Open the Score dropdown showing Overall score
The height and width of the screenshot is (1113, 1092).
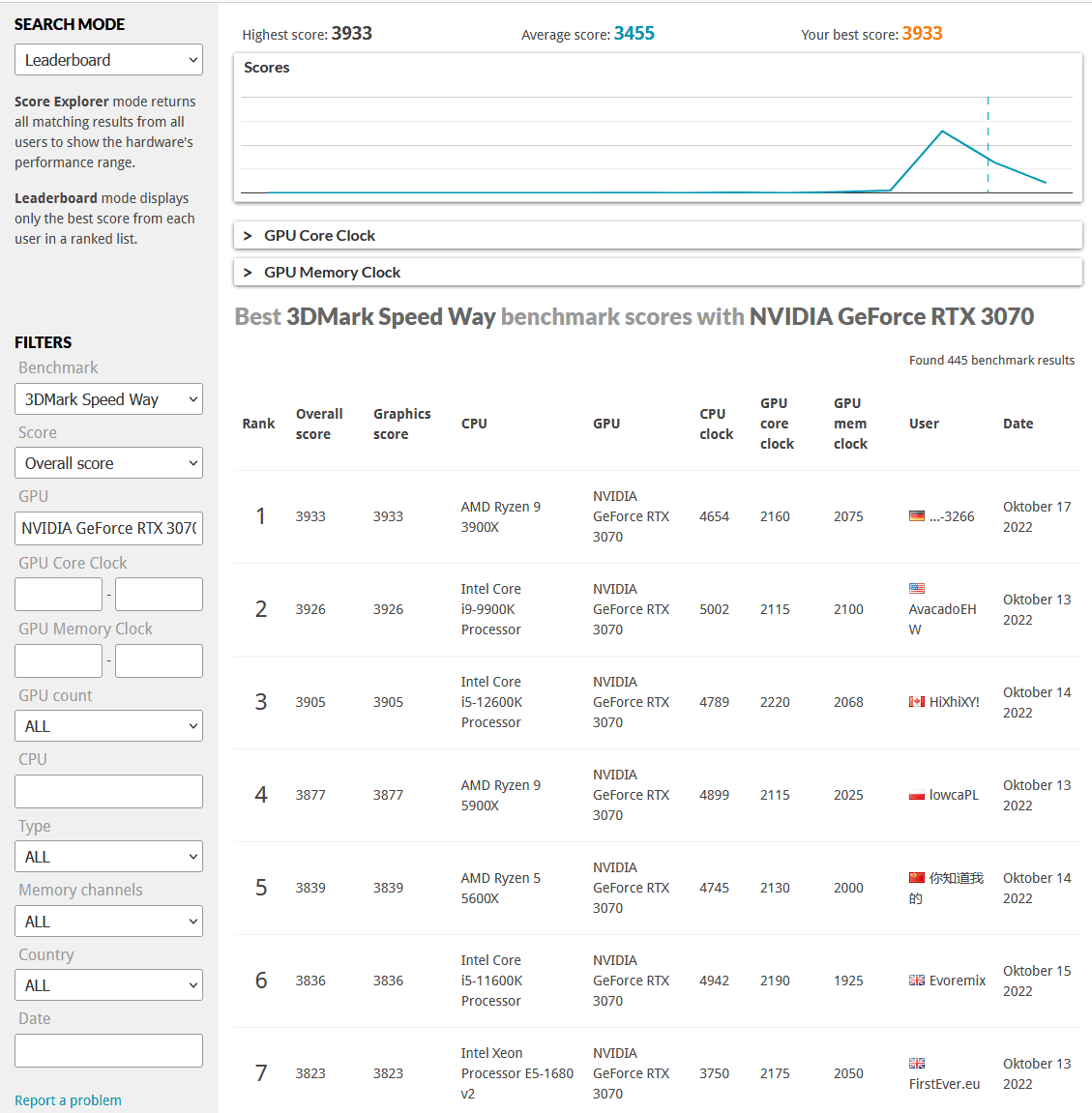point(108,463)
